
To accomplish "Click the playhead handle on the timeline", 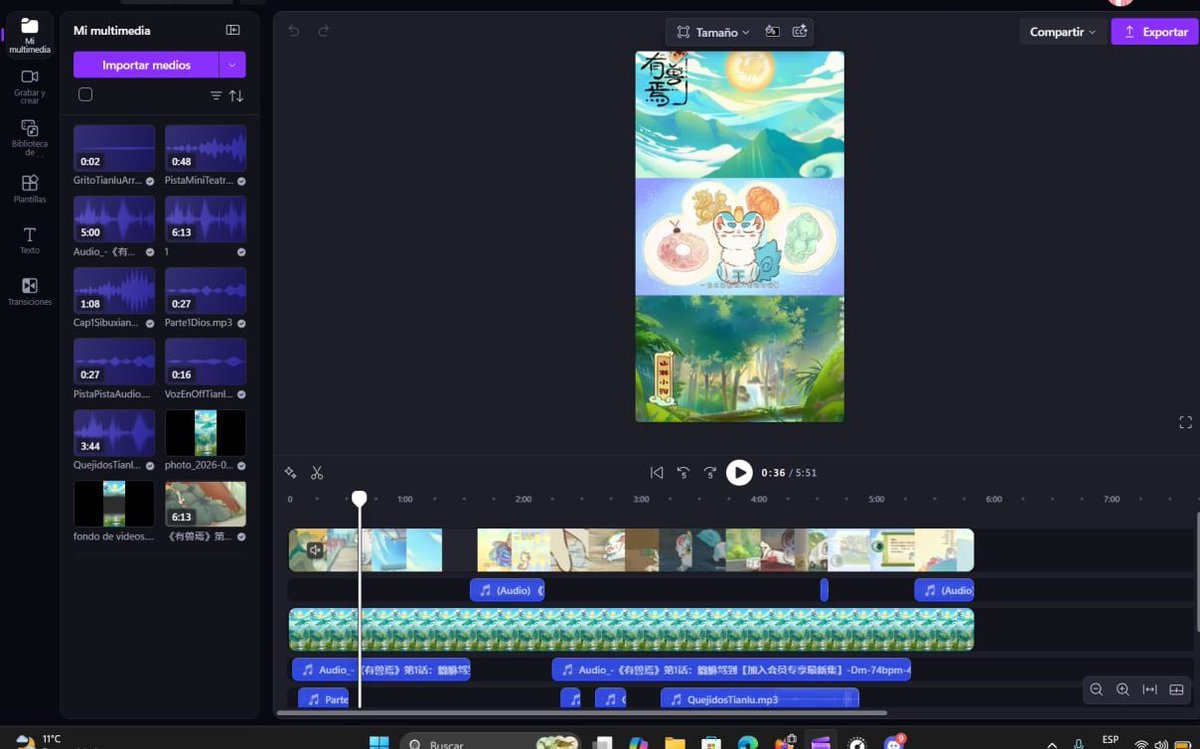I will pos(359,497).
